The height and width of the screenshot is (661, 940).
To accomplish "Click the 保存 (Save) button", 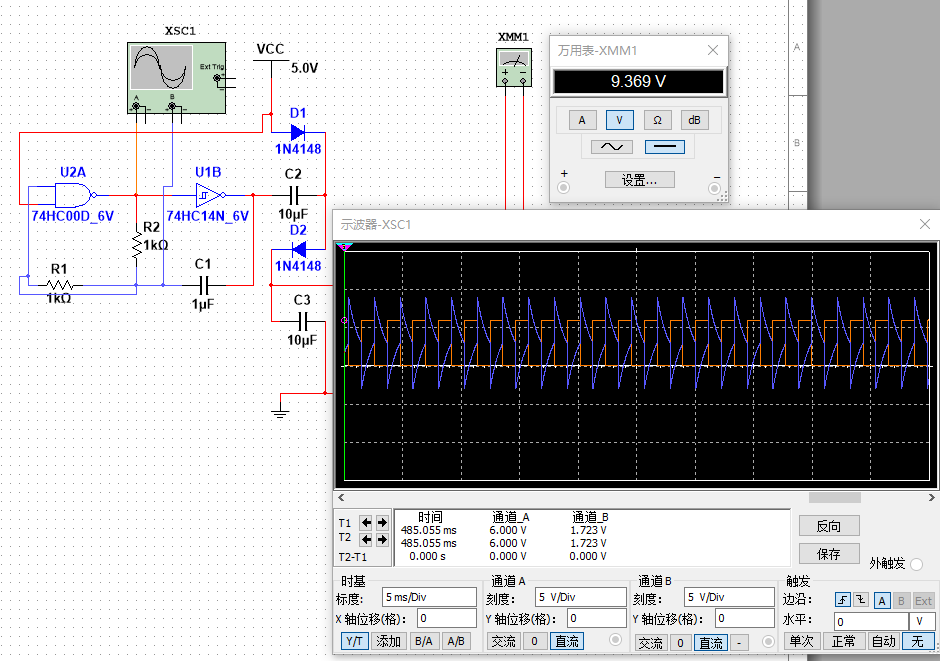I will [x=829, y=554].
